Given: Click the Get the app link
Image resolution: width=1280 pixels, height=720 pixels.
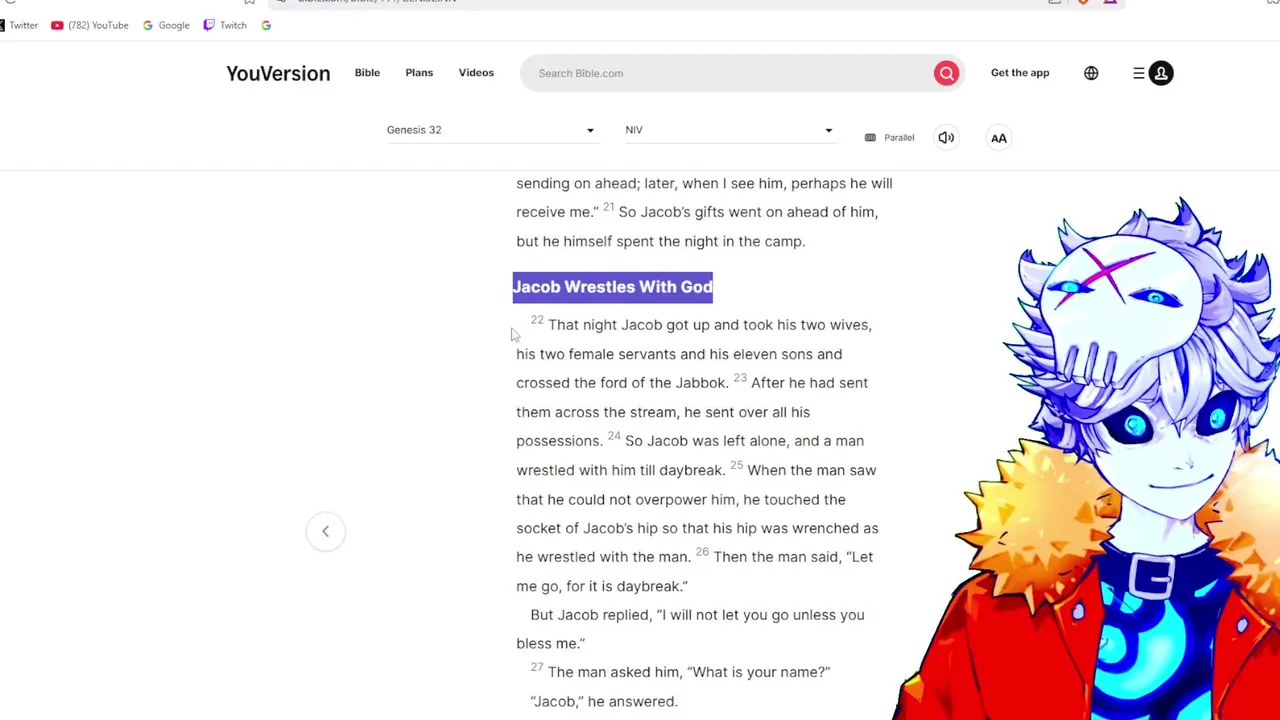Looking at the screenshot, I should tap(1020, 72).
